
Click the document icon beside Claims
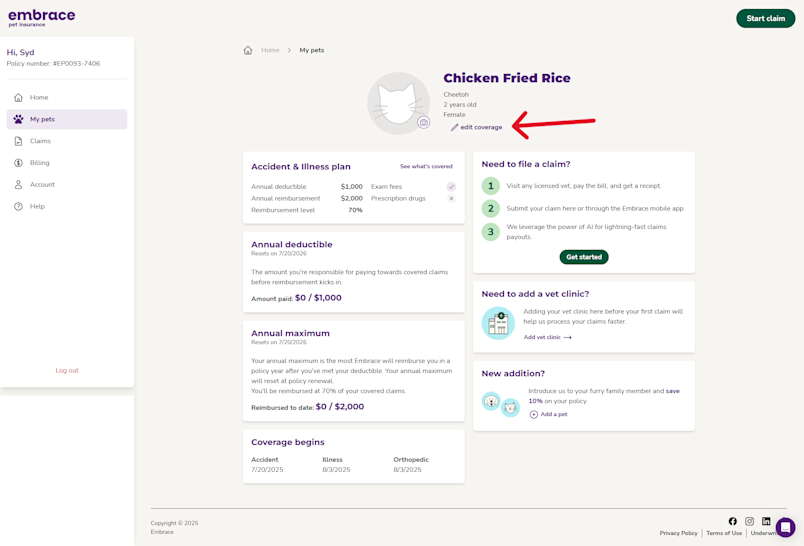(x=18, y=141)
